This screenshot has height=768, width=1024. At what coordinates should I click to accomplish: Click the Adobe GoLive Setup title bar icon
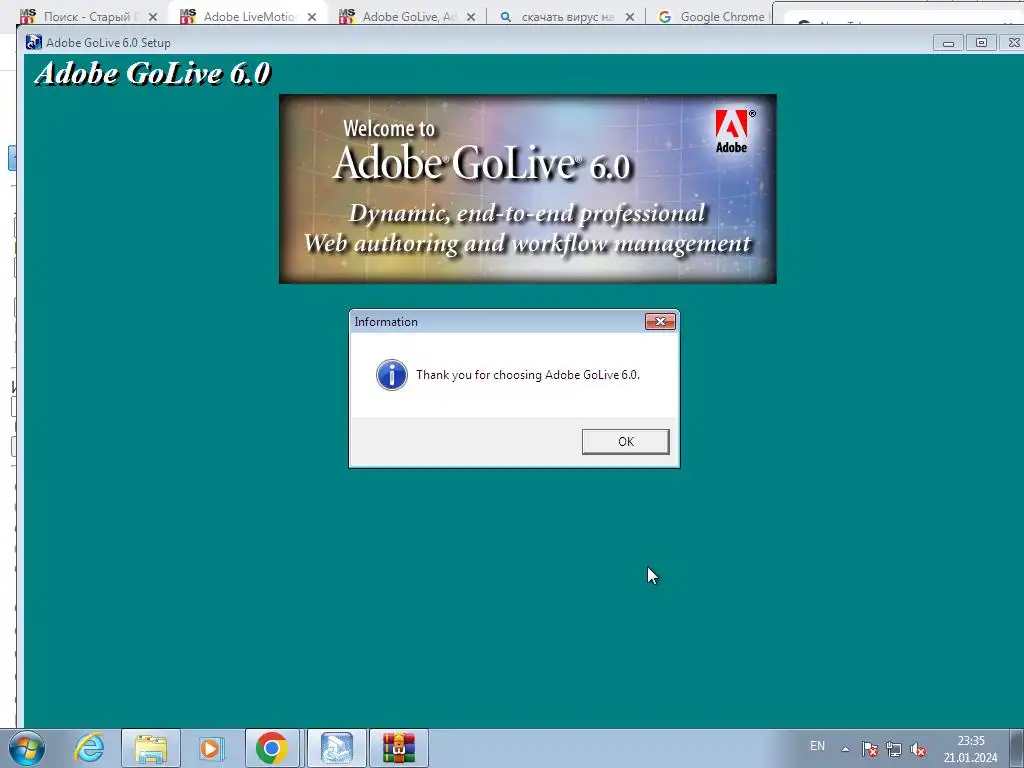coord(33,42)
